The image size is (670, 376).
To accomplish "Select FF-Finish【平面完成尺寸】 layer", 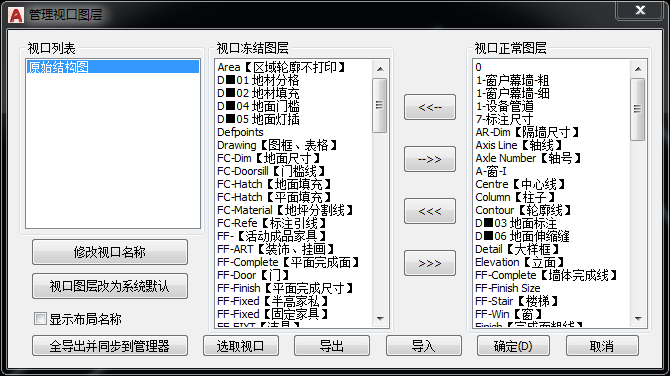I will click(x=286, y=288).
